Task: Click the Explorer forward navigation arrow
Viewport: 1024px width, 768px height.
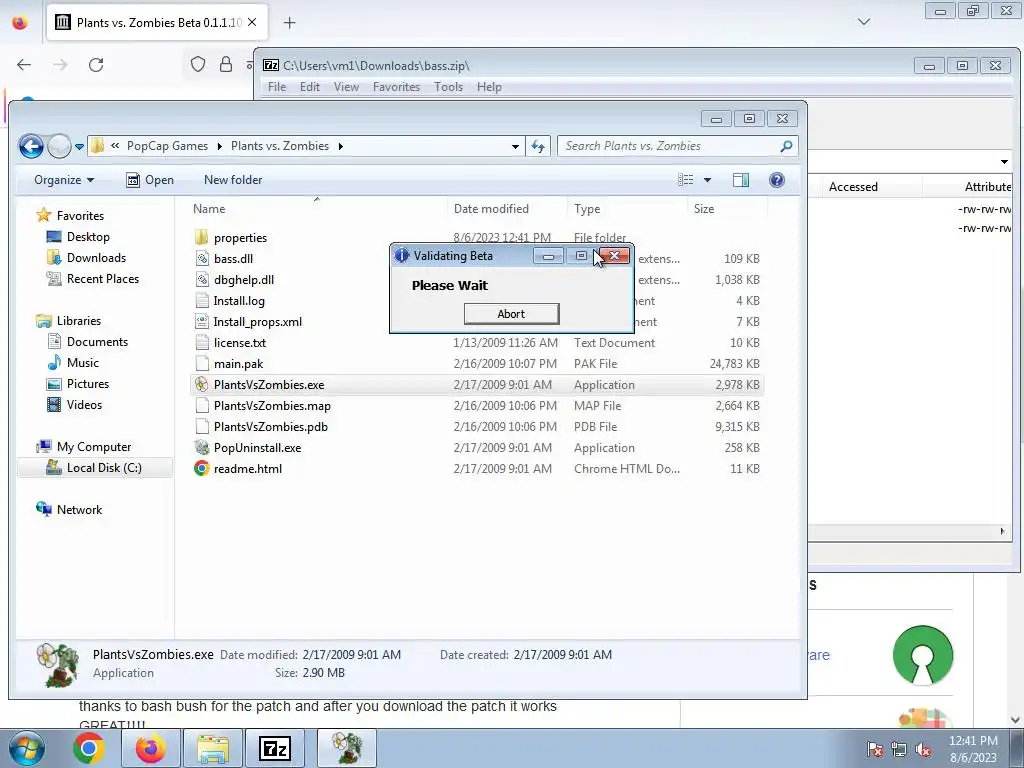Action: click(x=59, y=146)
